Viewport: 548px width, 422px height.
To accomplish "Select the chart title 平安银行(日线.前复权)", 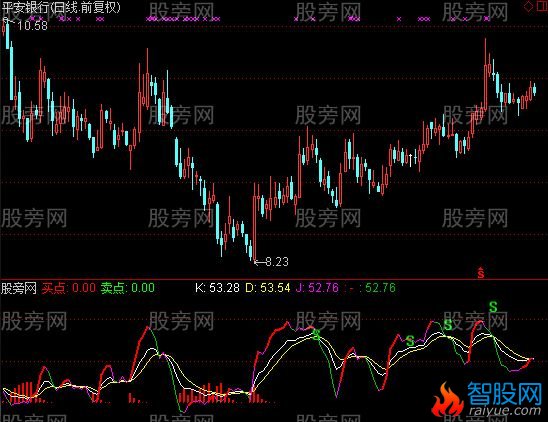I will (x=62, y=7).
